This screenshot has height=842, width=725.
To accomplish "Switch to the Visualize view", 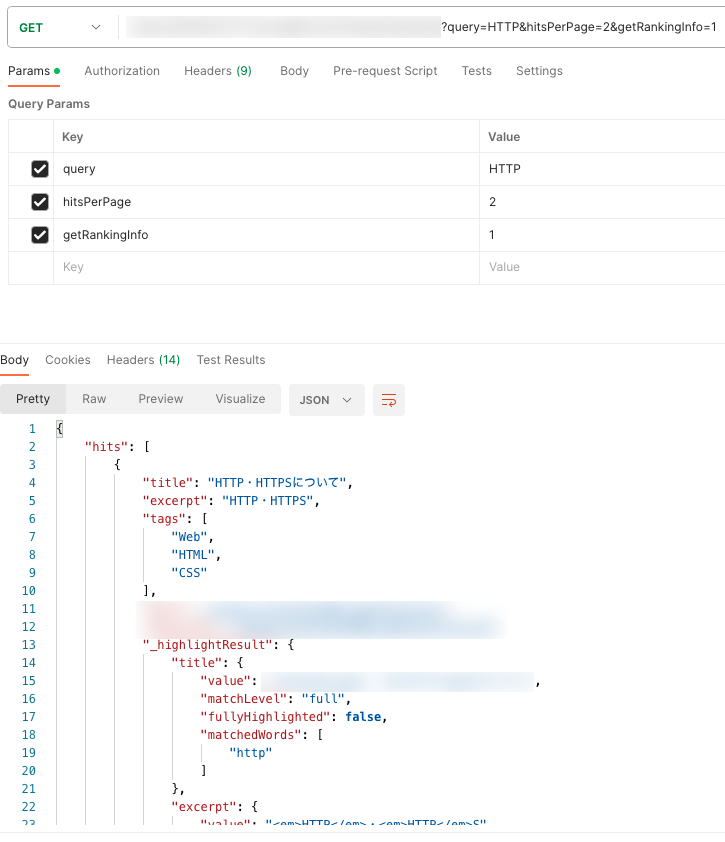I will 240,399.
